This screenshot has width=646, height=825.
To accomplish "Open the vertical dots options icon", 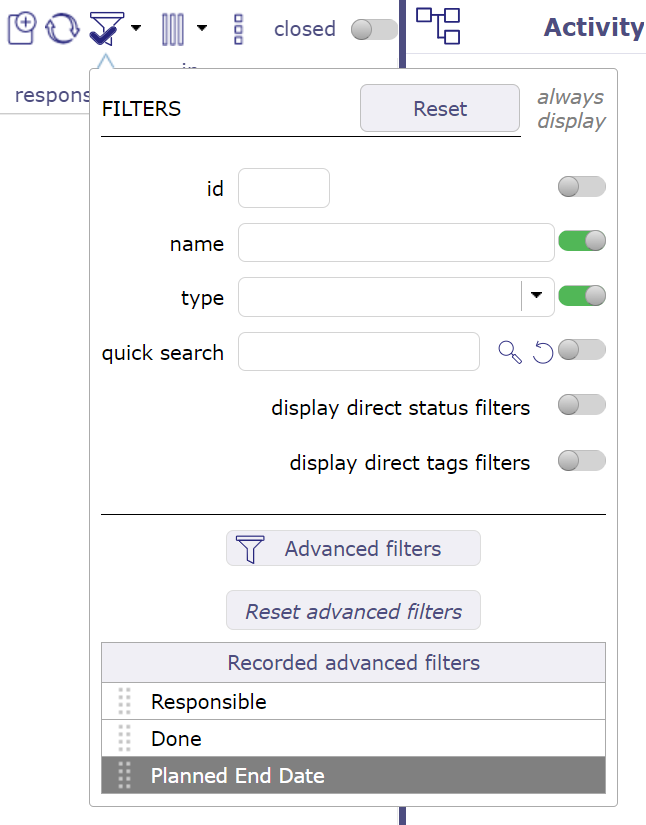I will tap(238, 29).
